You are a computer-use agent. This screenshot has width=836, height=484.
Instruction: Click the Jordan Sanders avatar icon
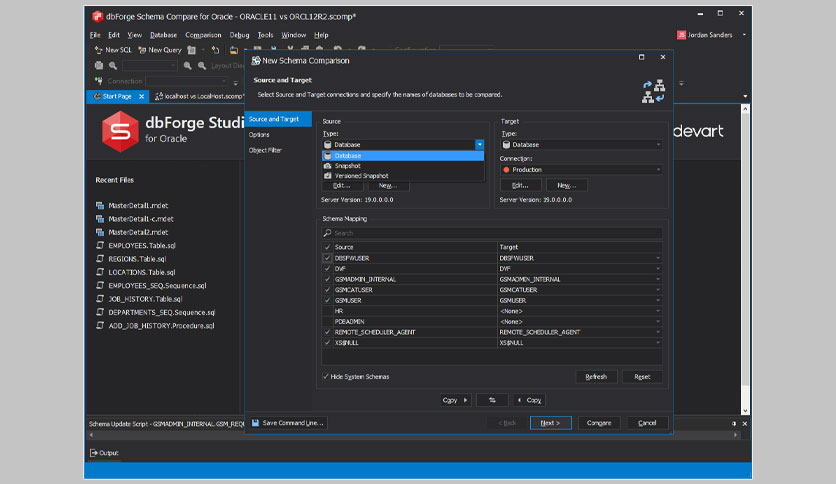(x=681, y=35)
